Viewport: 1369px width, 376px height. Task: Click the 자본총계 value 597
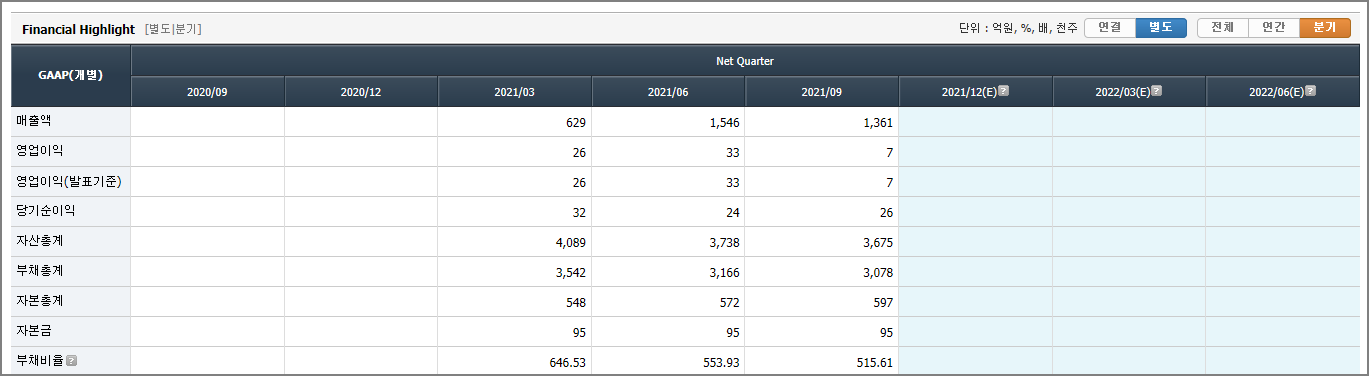pyautogui.click(x=883, y=302)
